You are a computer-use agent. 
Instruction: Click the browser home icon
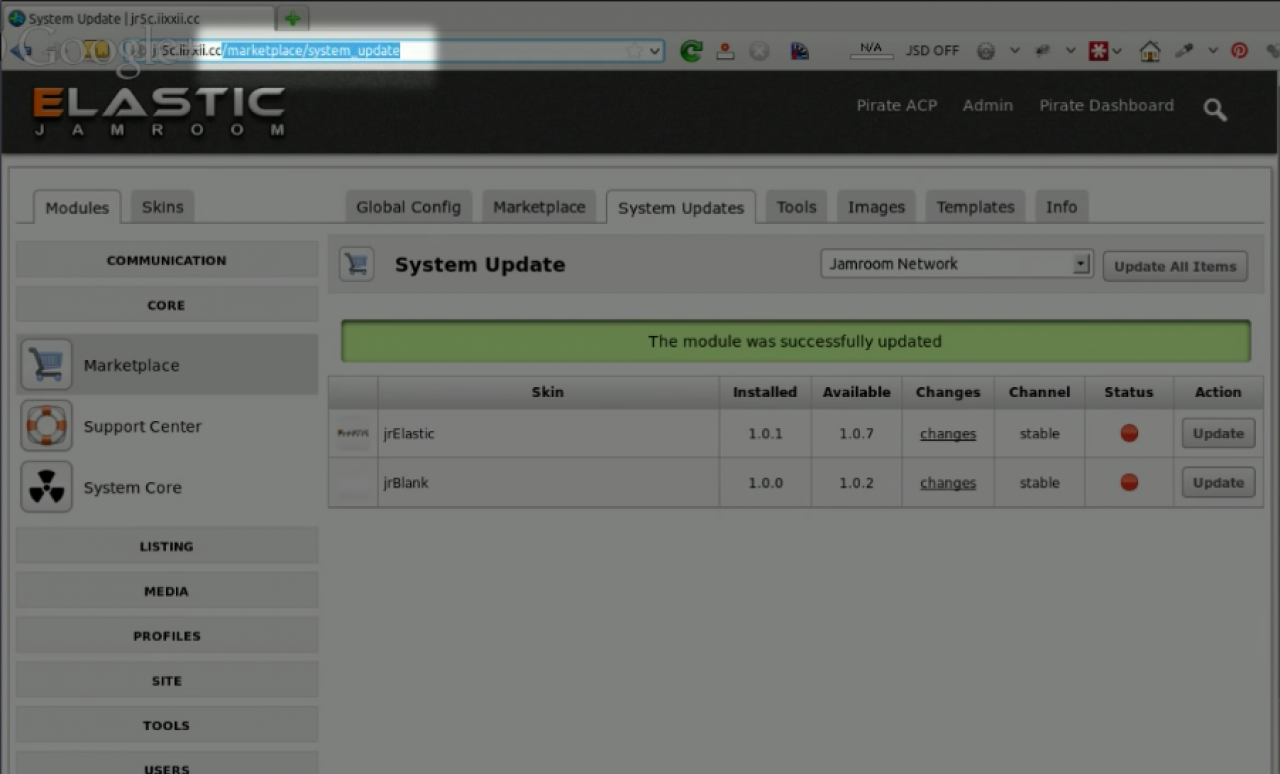1150,51
